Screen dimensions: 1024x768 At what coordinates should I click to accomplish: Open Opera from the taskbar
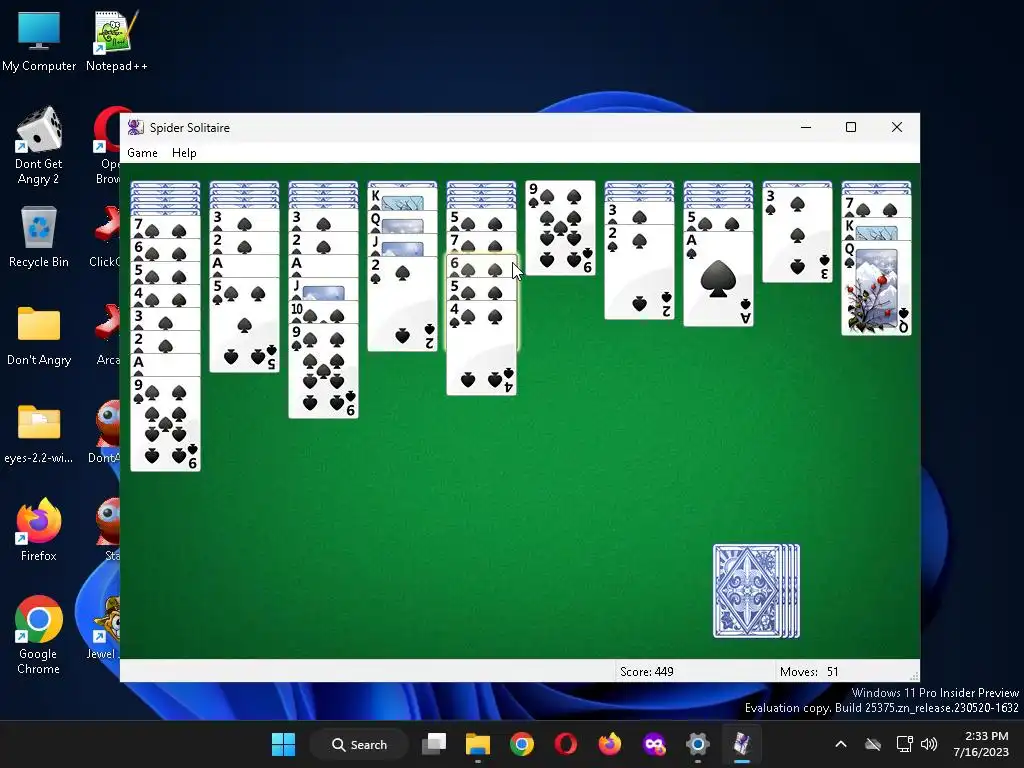[x=566, y=744]
